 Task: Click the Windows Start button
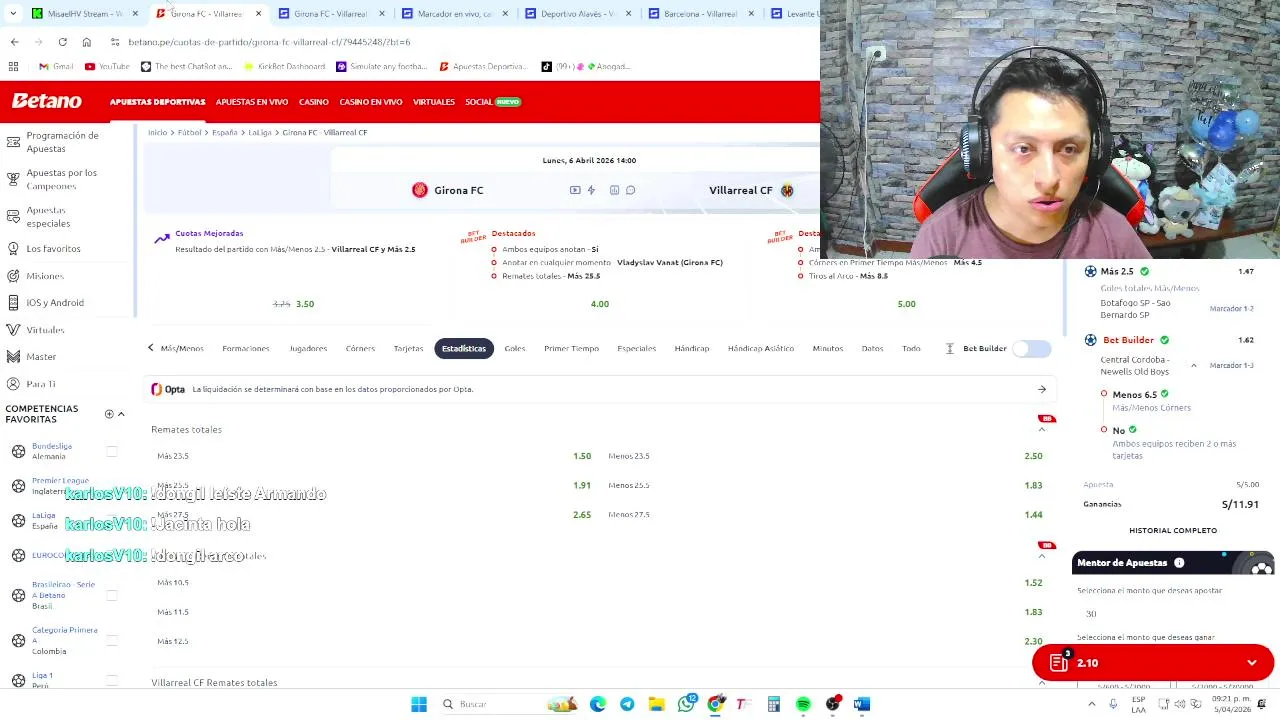(419, 704)
